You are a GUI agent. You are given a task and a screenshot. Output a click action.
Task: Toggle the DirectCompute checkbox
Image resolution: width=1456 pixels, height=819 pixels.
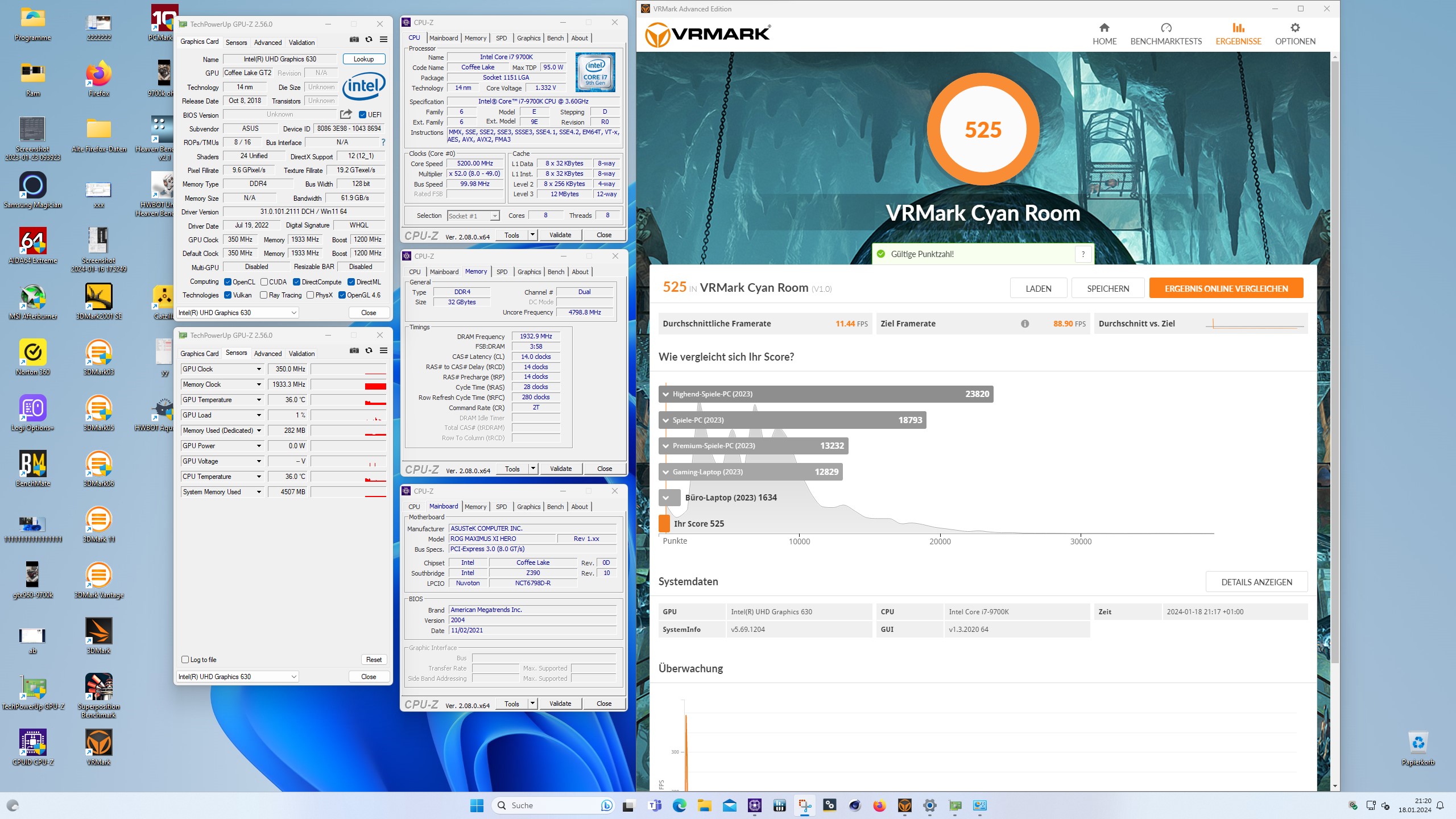tap(296, 282)
